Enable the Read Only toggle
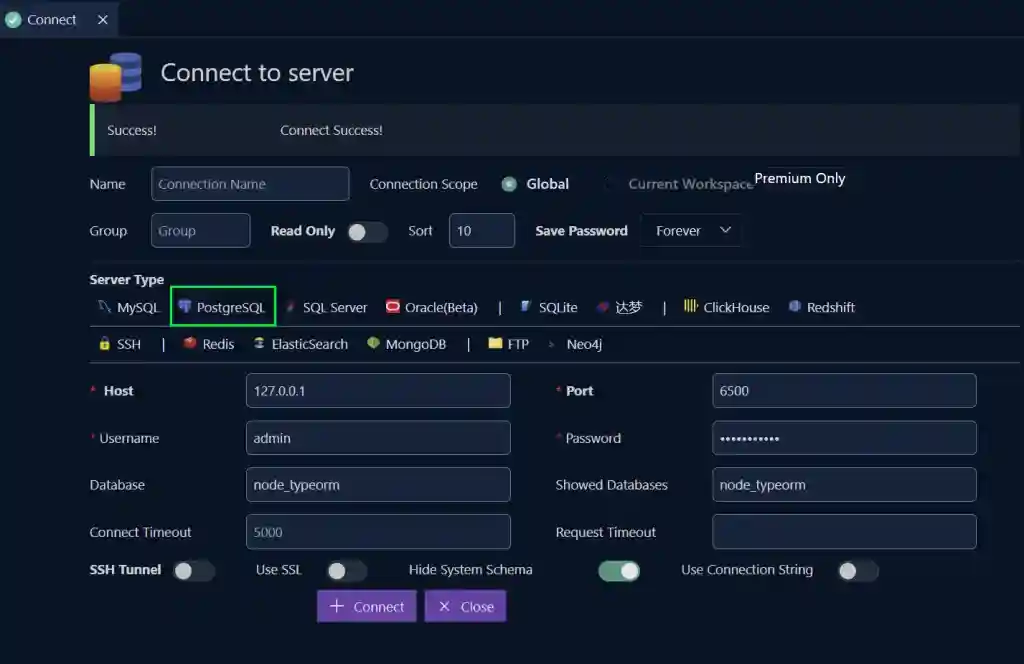Viewport: 1024px width, 664px height. pyautogui.click(x=366, y=231)
